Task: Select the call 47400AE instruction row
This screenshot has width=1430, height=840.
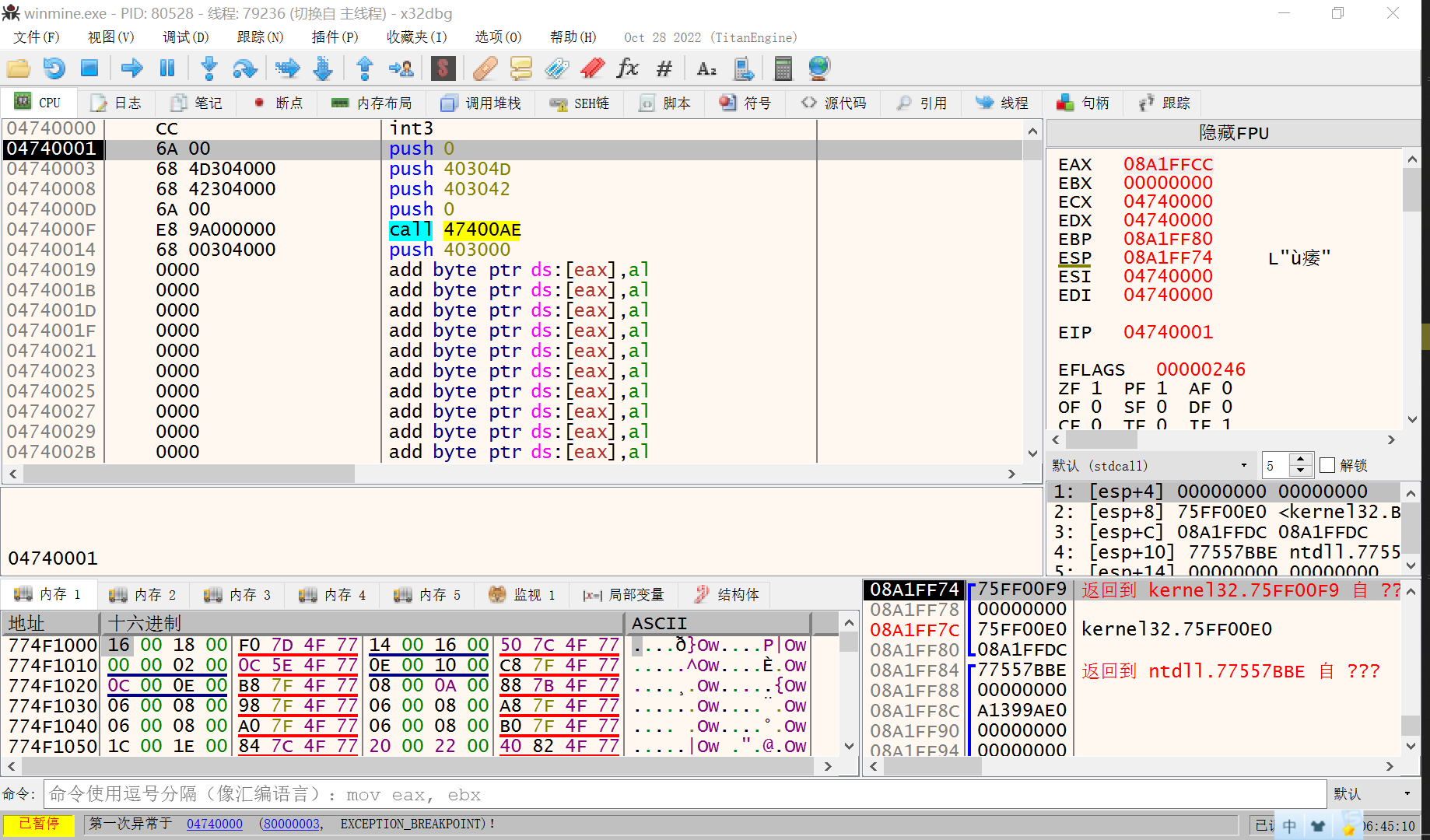Action: pos(512,229)
